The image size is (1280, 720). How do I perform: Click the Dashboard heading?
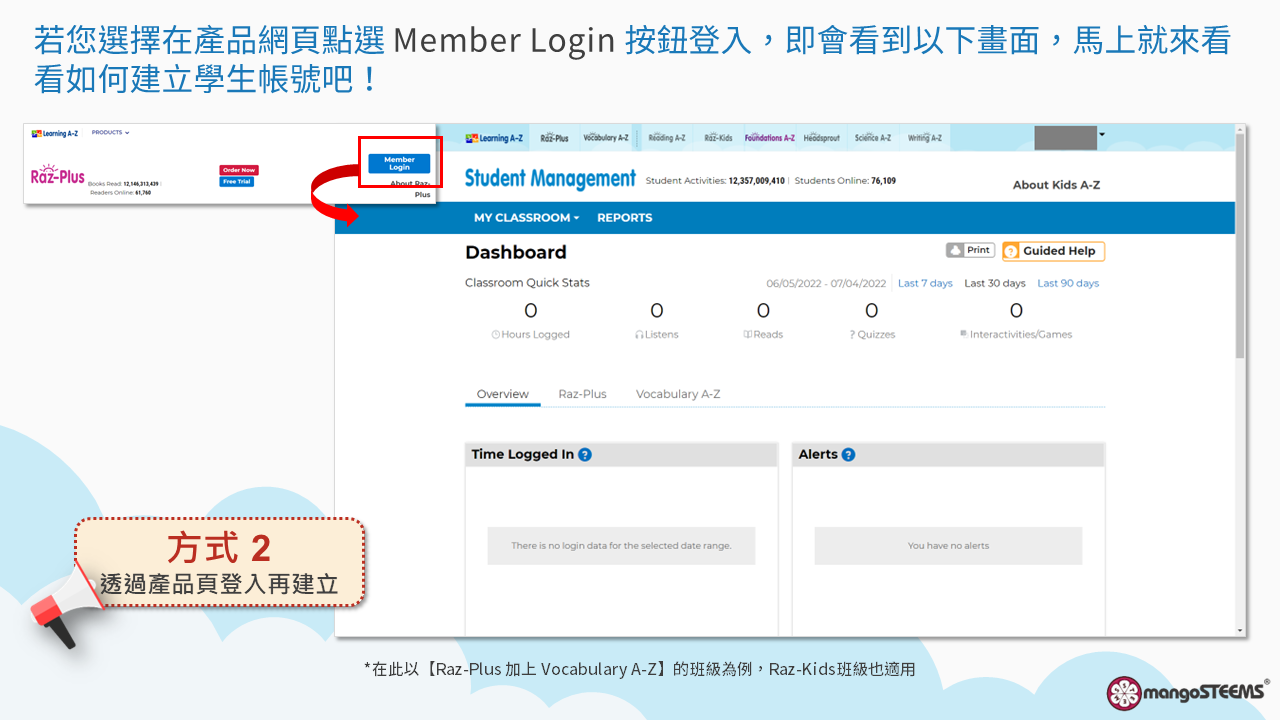(516, 252)
